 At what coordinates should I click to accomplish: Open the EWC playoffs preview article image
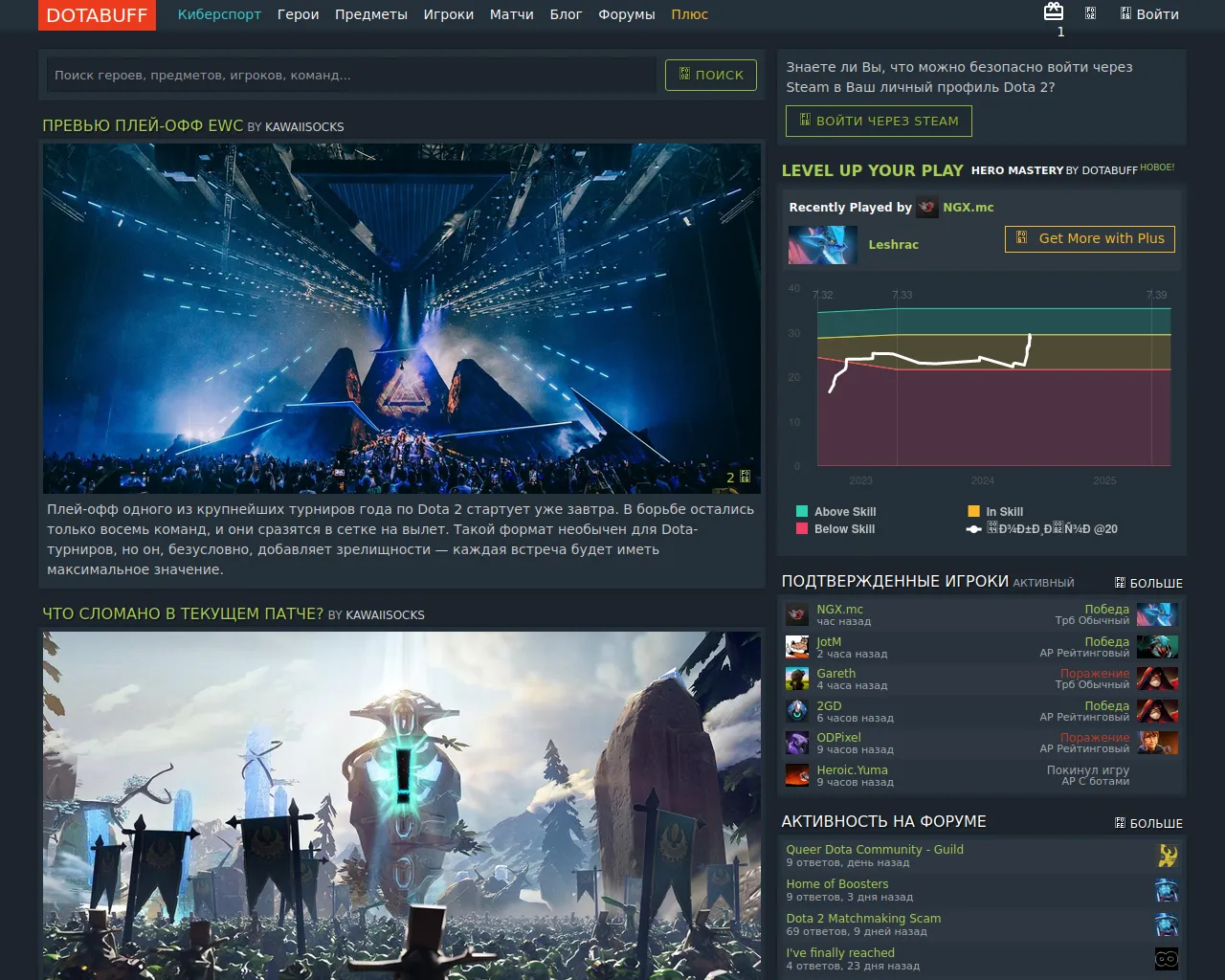tap(402, 319)
